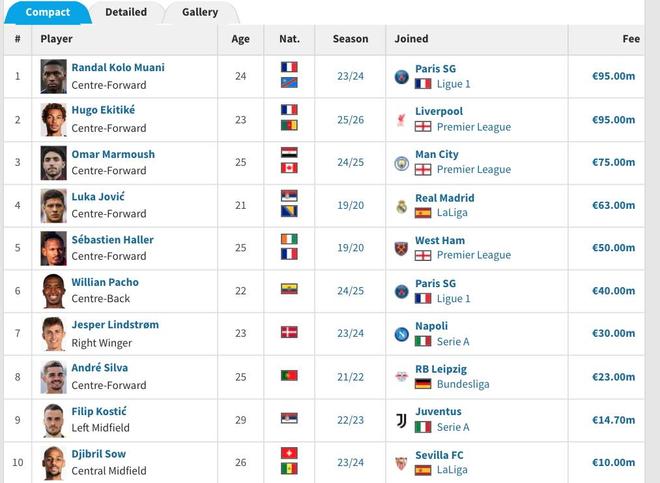The width and height of the screenshot is (660, 483).
Task: Click Willian Pacho's portrait thumbnail
Action: pyautogui.click(x=54, y=291)
